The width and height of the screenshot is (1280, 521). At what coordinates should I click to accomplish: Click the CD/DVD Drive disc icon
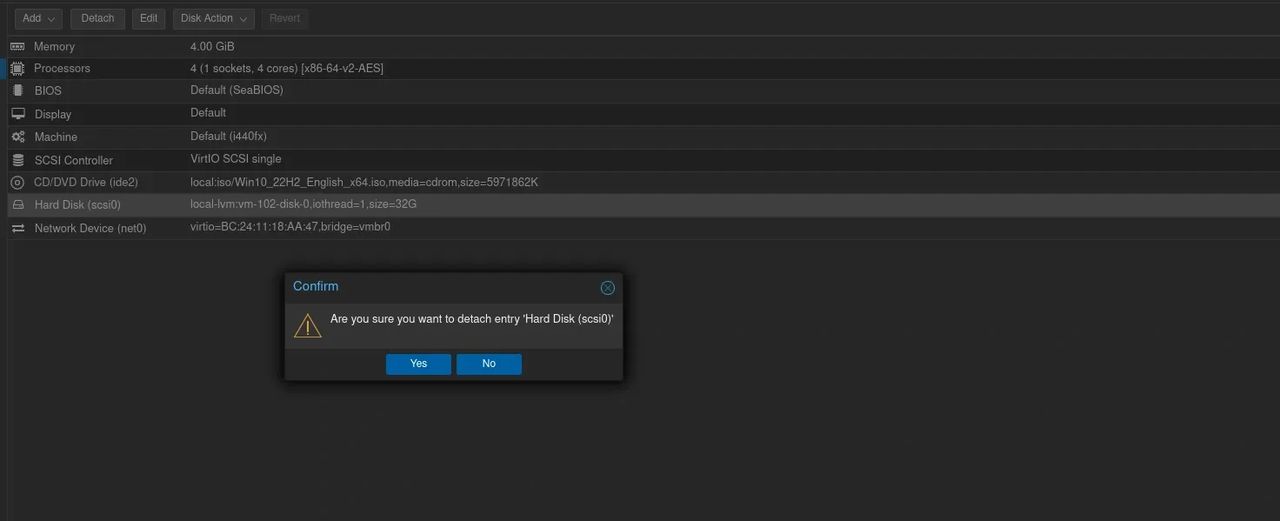(x=18, y=182)
